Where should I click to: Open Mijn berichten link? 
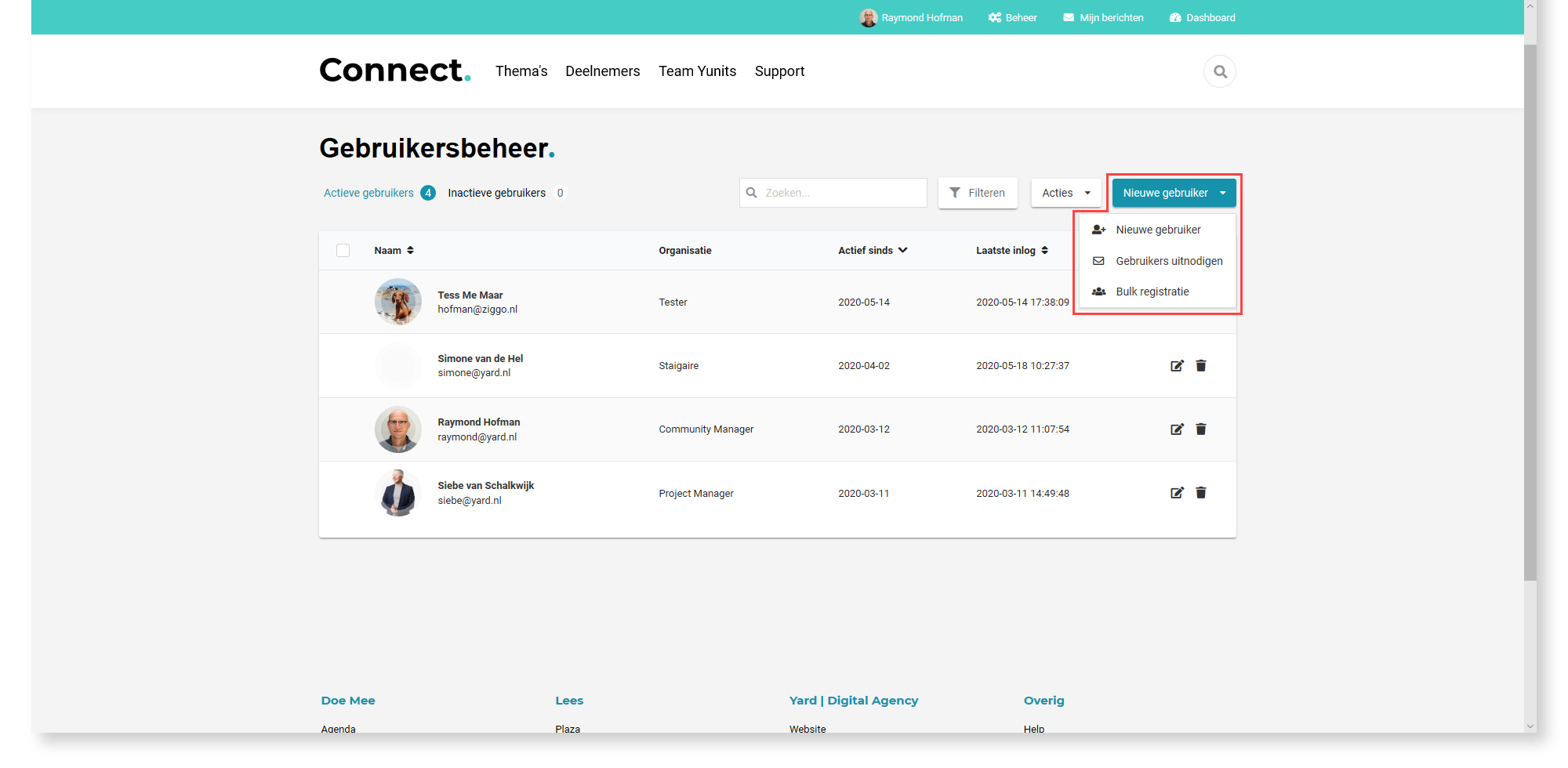pyautogui.click(x=1103, y=17)
